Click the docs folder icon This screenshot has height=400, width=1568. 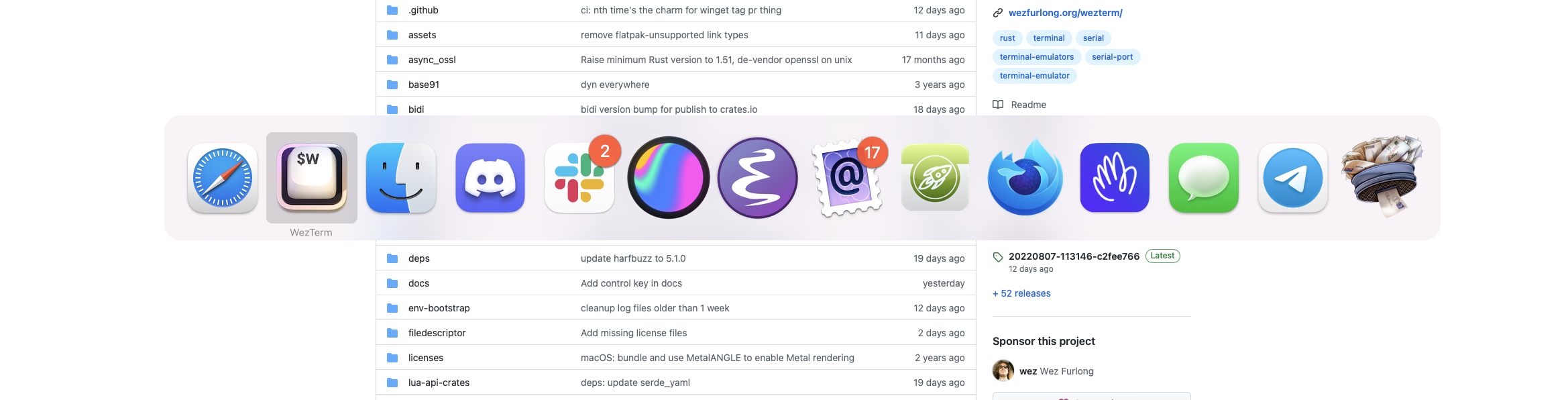pyautogui.click(x=392, y=283)
